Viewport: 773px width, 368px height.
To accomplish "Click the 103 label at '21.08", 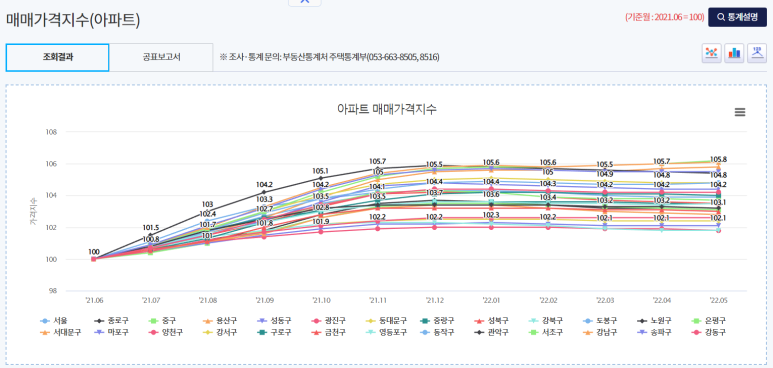I will point(208,204).
